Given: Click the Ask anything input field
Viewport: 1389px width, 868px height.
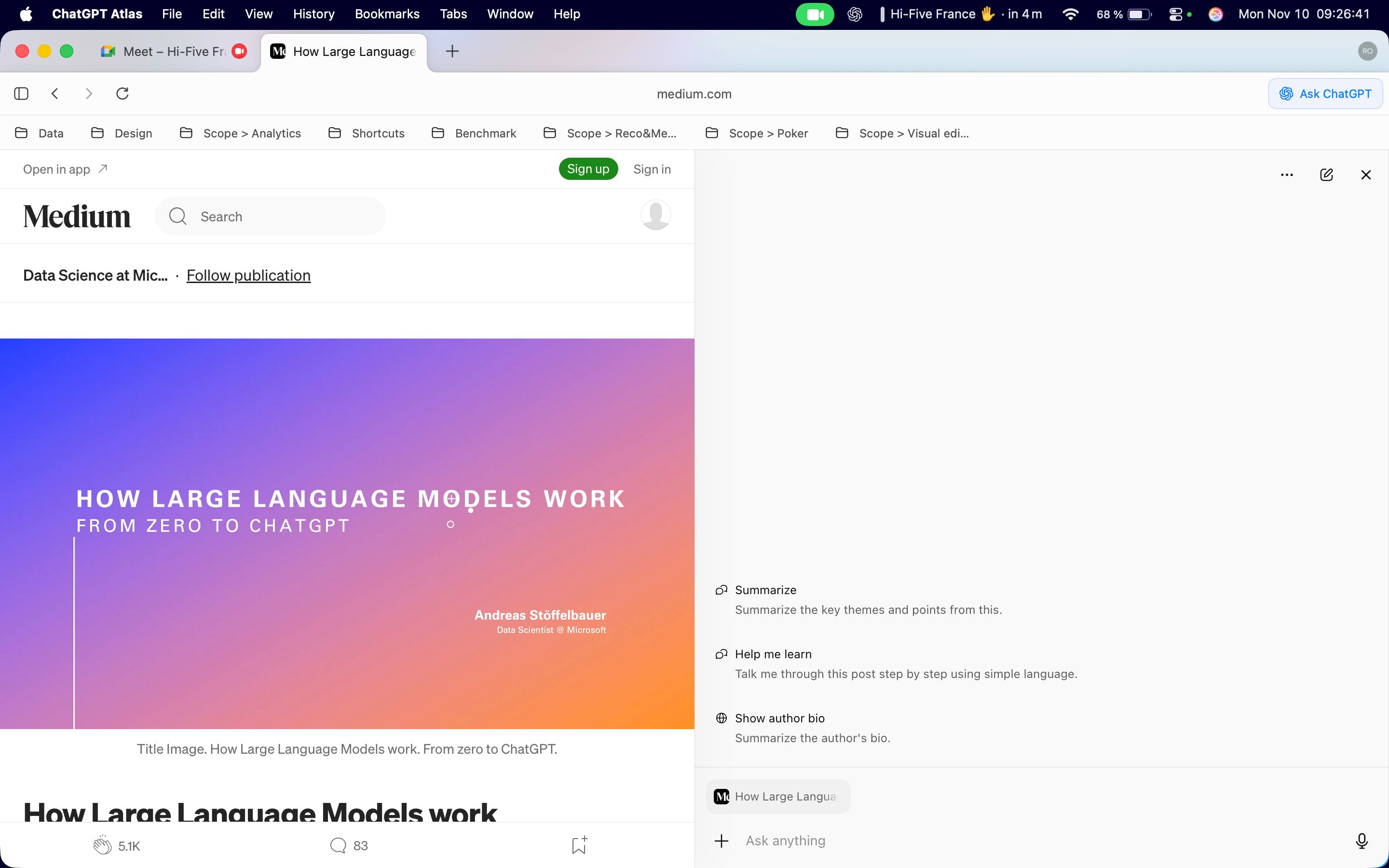Looking at the screenshot, I should click(785, 841).
